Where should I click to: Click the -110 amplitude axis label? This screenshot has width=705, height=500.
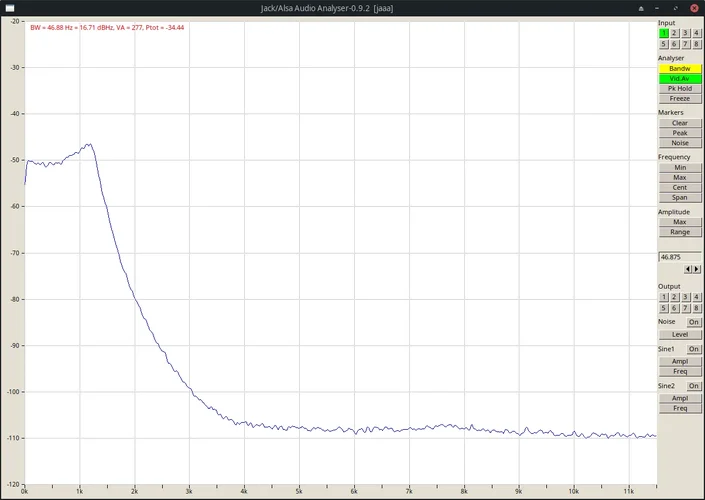click(13, 438)
